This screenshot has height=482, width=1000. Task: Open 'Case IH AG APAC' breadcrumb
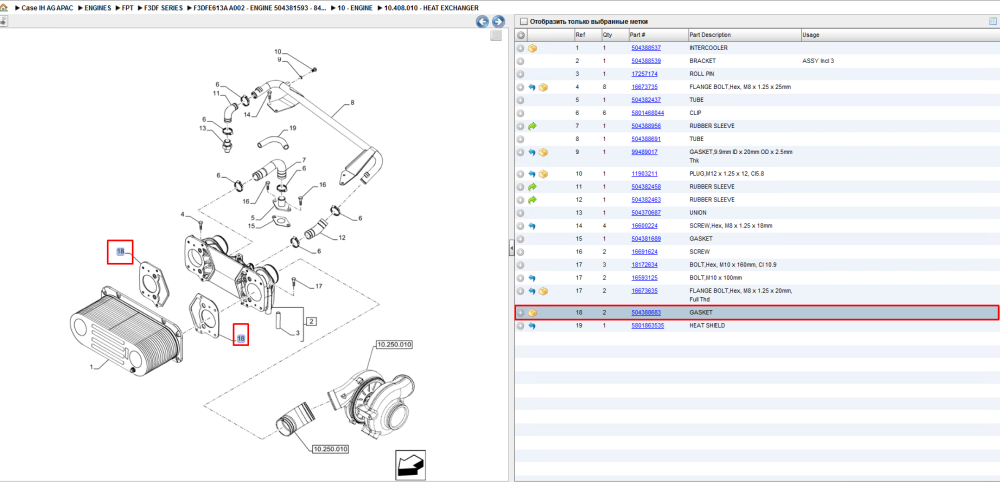pos(47,8)
